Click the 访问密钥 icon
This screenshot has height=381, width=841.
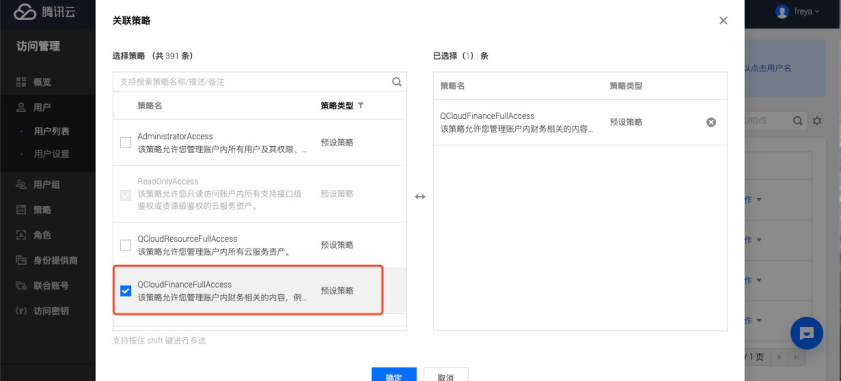[x=21, y=311]
